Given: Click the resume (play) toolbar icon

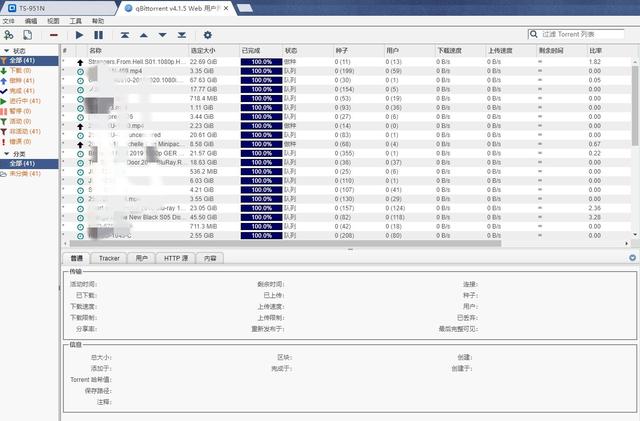Looking at the screenshot, I should (79, 35).
